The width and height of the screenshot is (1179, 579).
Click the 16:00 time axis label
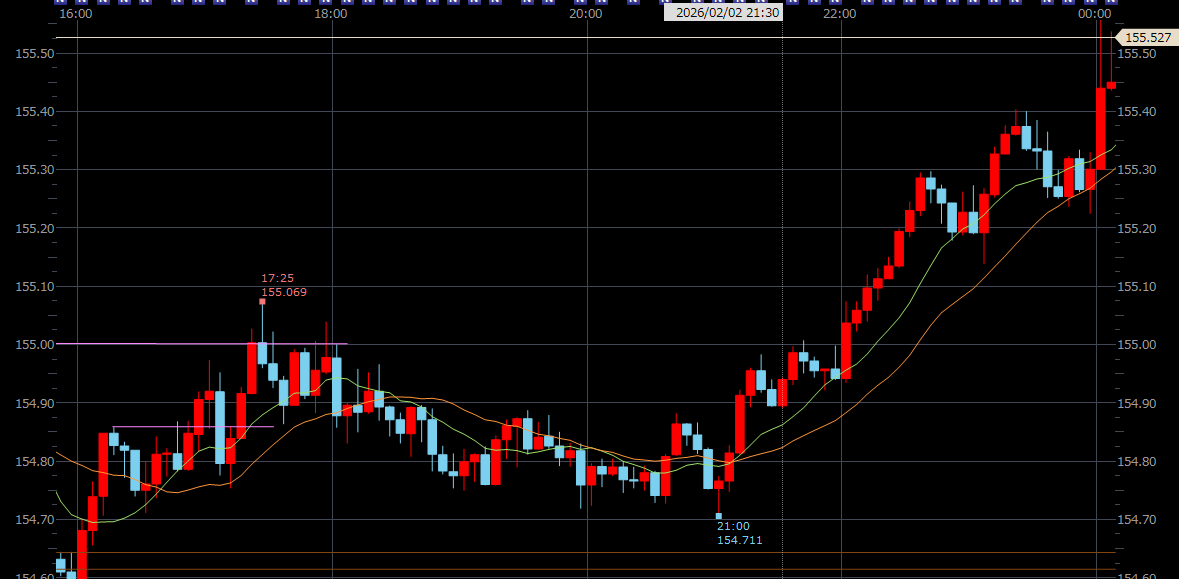76,14
